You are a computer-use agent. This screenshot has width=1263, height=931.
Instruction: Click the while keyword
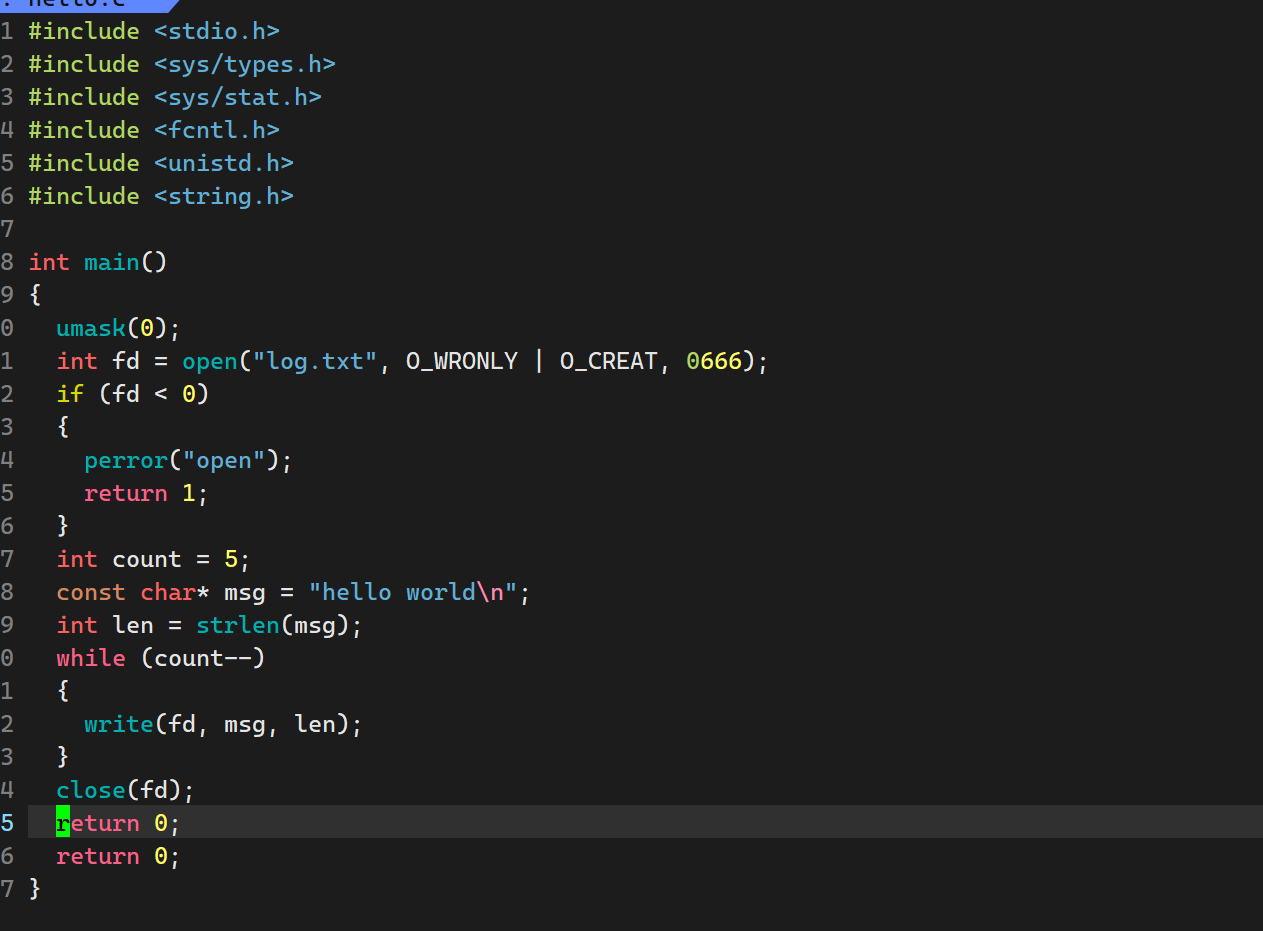pos(91,658)
